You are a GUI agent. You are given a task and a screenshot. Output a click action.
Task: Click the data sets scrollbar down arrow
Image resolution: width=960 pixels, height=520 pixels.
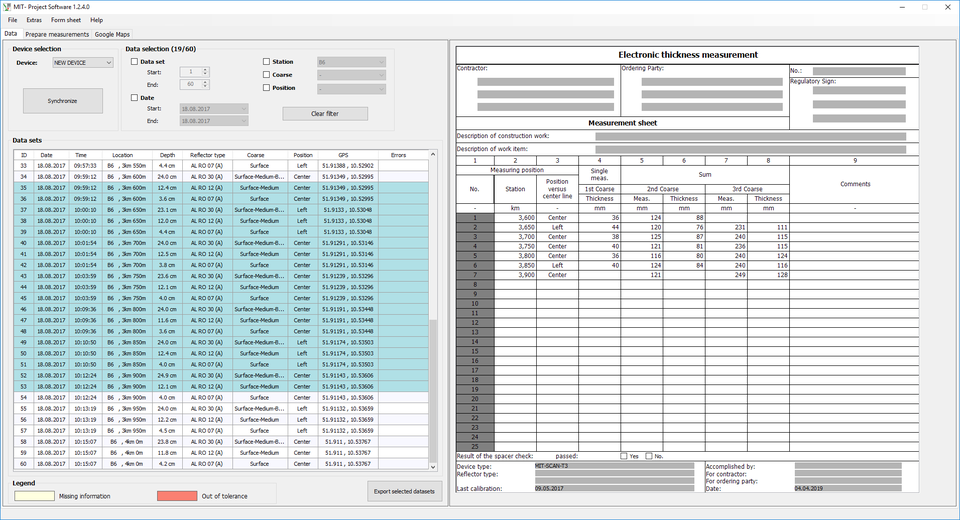tap(433, 467)
